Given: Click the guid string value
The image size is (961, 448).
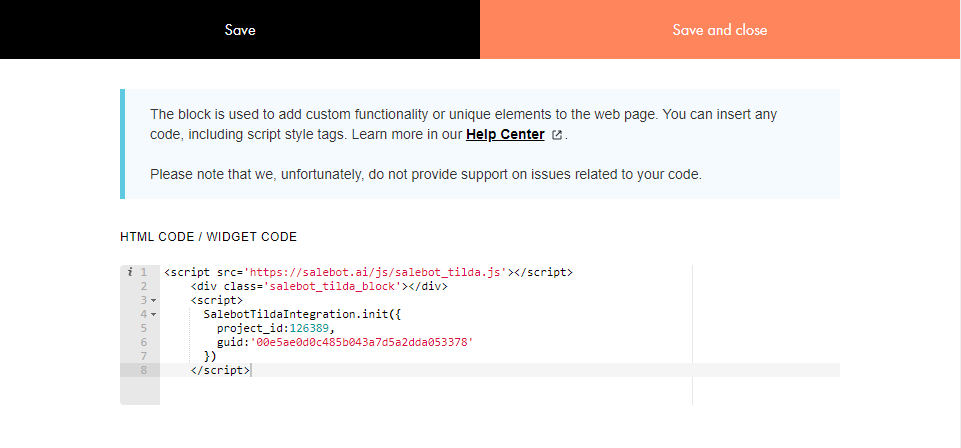Looking at the screenshot, I should [362, 342].
